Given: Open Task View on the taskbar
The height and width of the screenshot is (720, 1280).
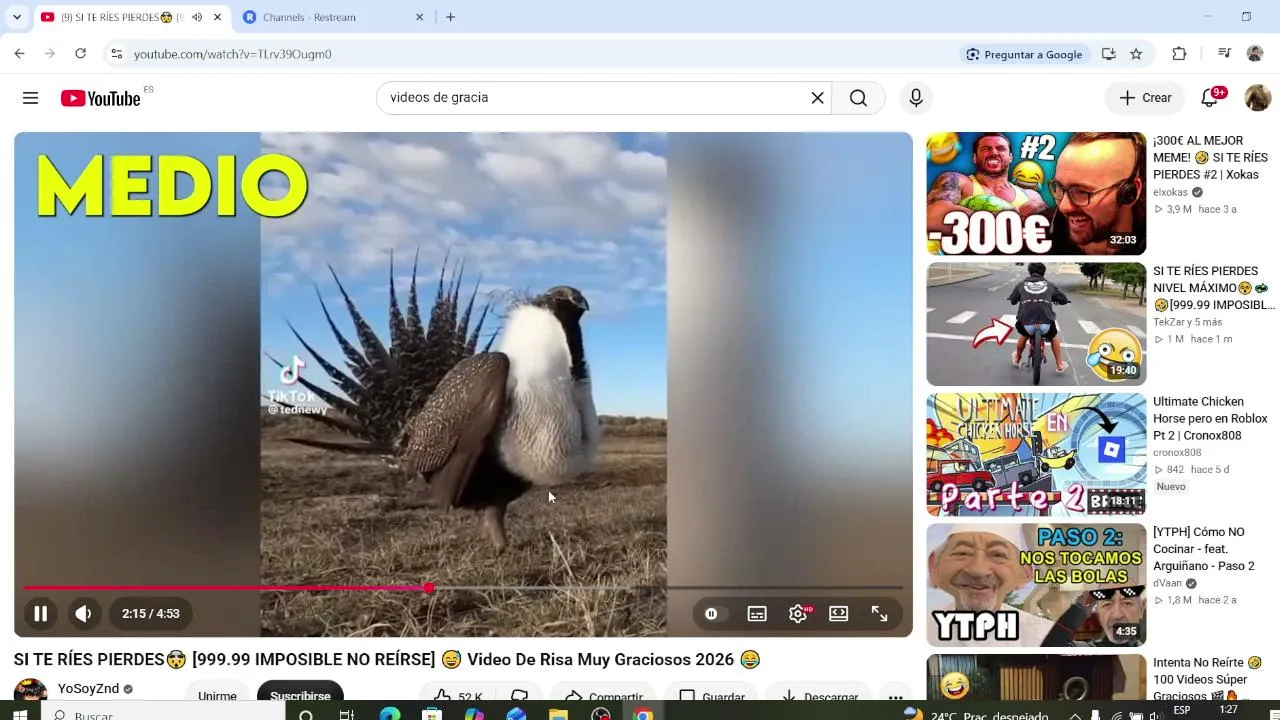Looking at the screenshot, I should tap(347, 714).
